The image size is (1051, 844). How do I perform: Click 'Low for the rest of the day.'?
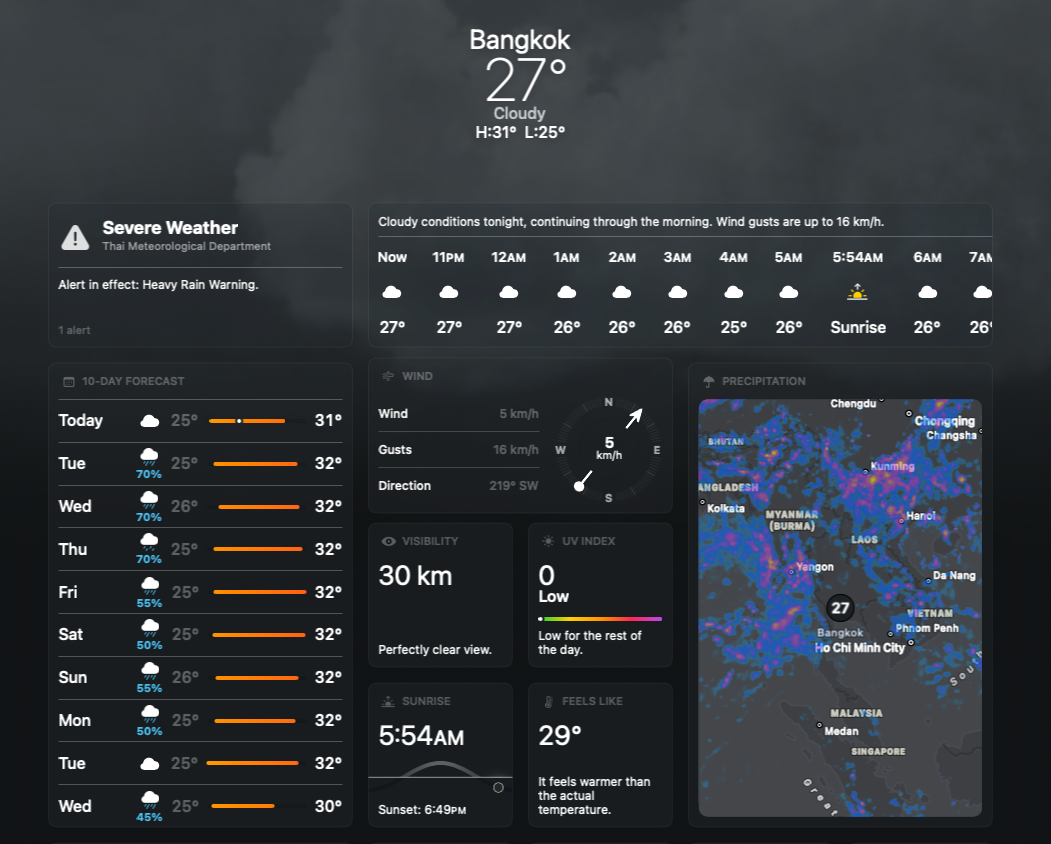[590, 642]
